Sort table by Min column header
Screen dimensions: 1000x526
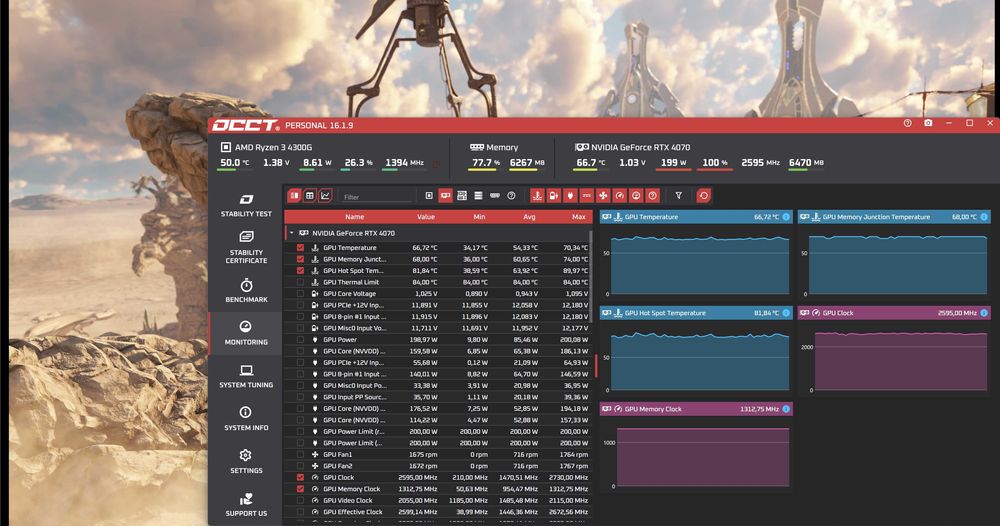pos(480,217)
